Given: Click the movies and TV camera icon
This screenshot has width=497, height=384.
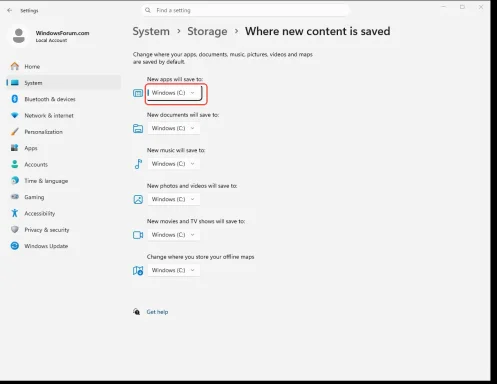Looking at the screenshot, I should [138, 235].
